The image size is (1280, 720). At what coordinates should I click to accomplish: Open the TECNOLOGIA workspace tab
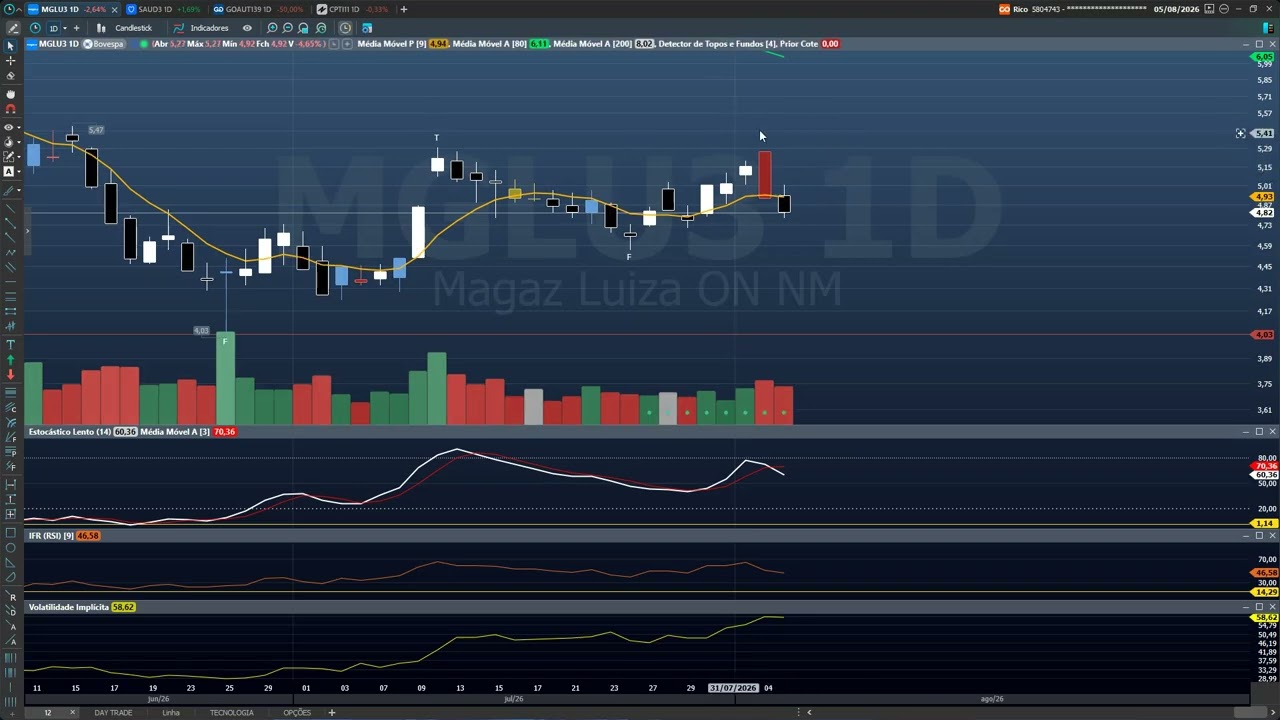click(x=231, y=713)
